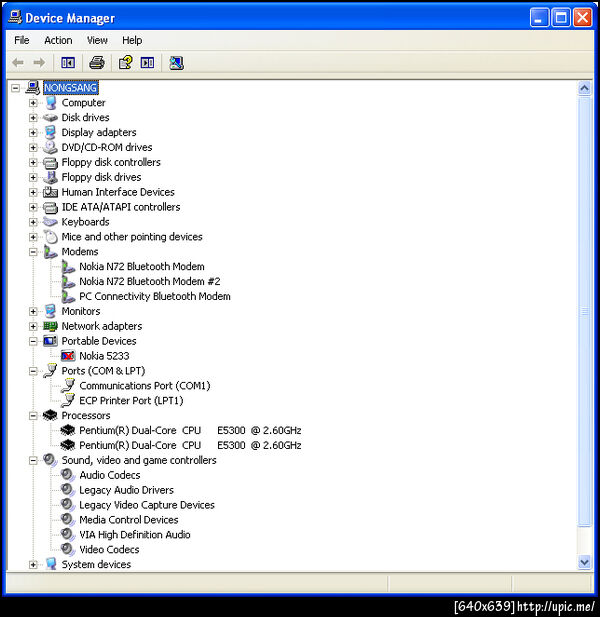The width and height of the screenshot is (600, 617).
Task: Select Video Codecs
Action: 109,550
